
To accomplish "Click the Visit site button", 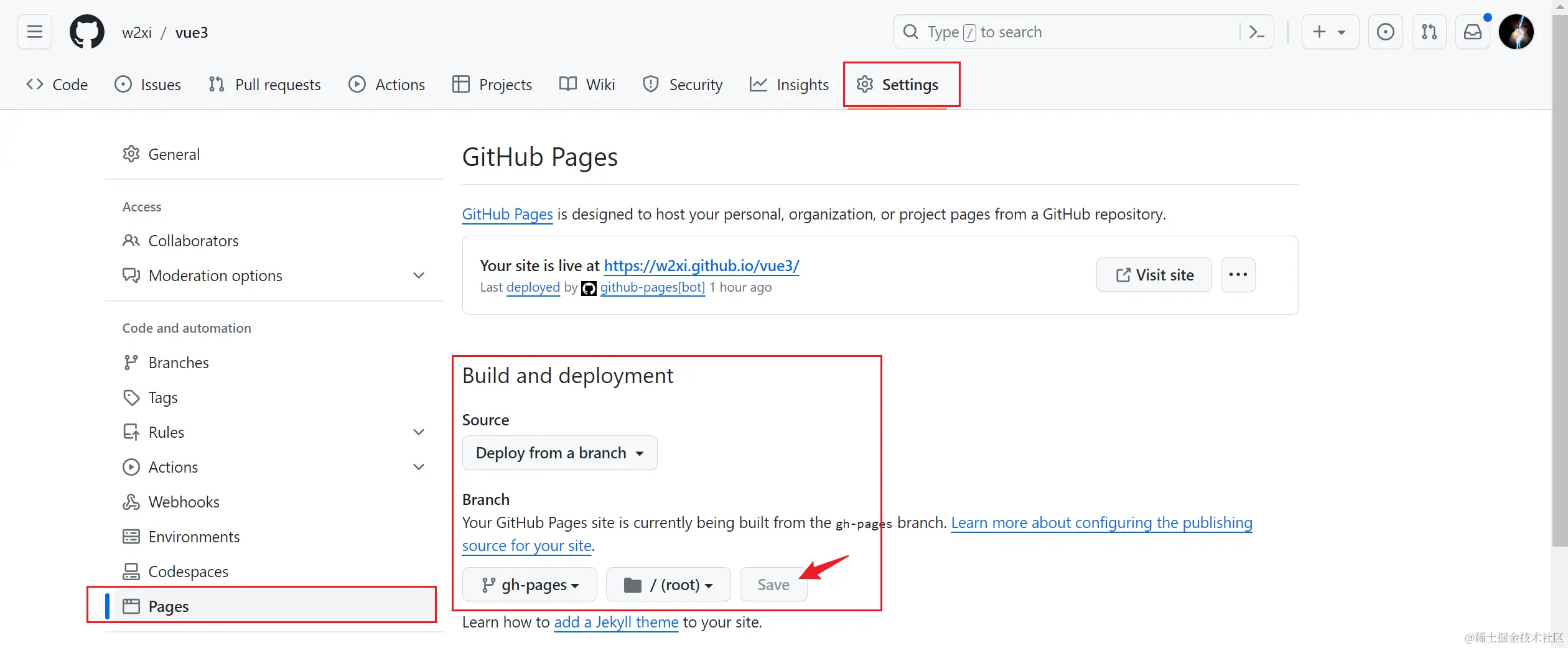I will 1154,275.
